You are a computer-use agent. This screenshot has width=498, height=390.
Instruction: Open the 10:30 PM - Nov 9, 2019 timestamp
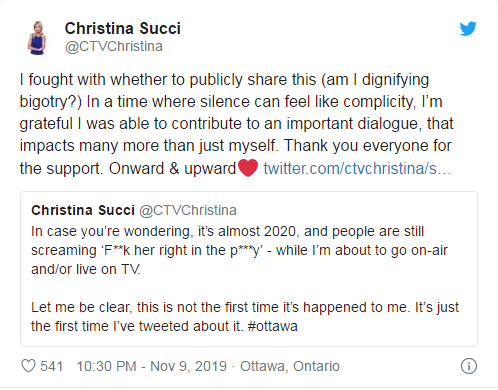(152, 366)
